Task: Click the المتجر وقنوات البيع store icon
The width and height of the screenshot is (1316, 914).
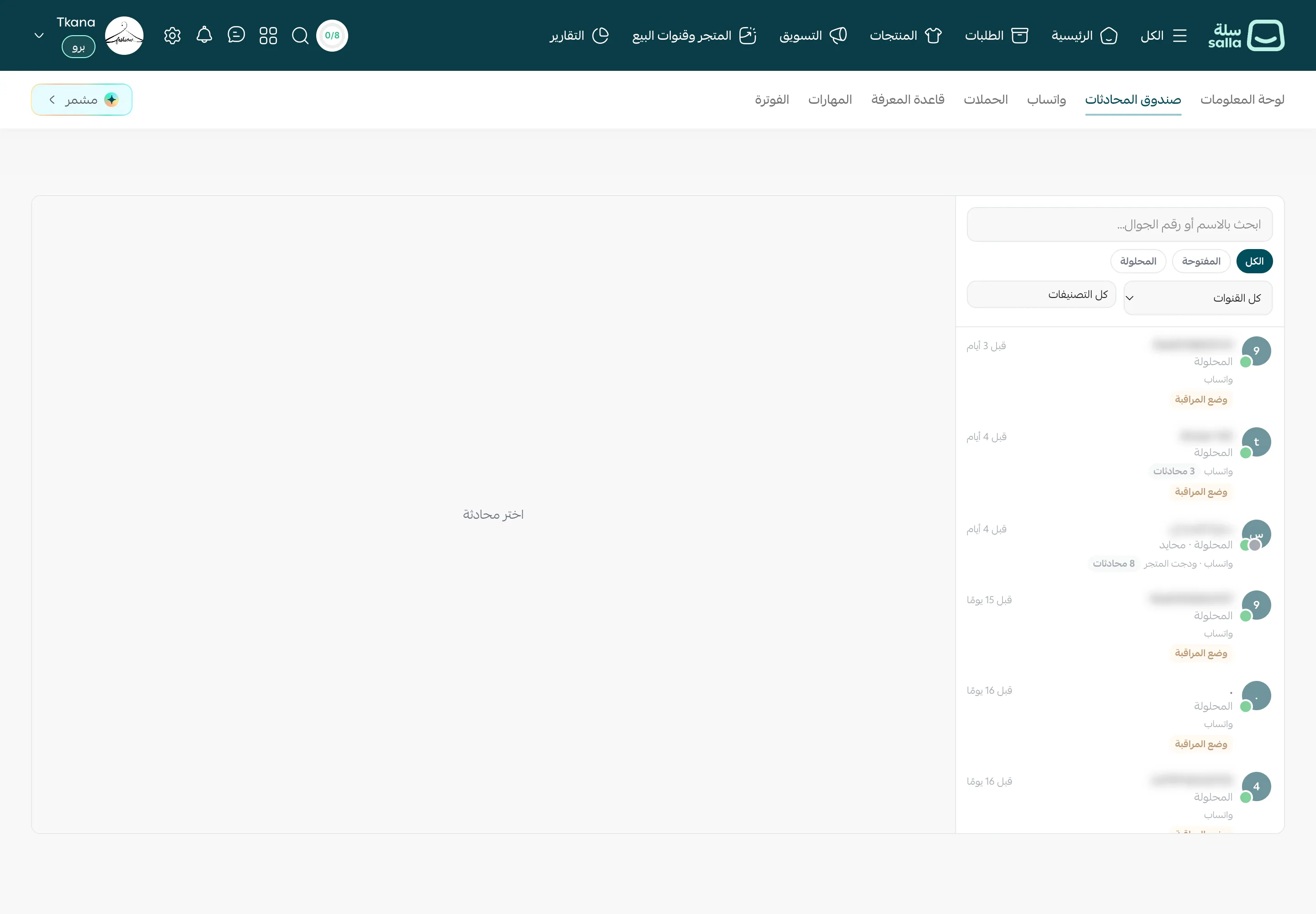Action: tap(748, 36)
